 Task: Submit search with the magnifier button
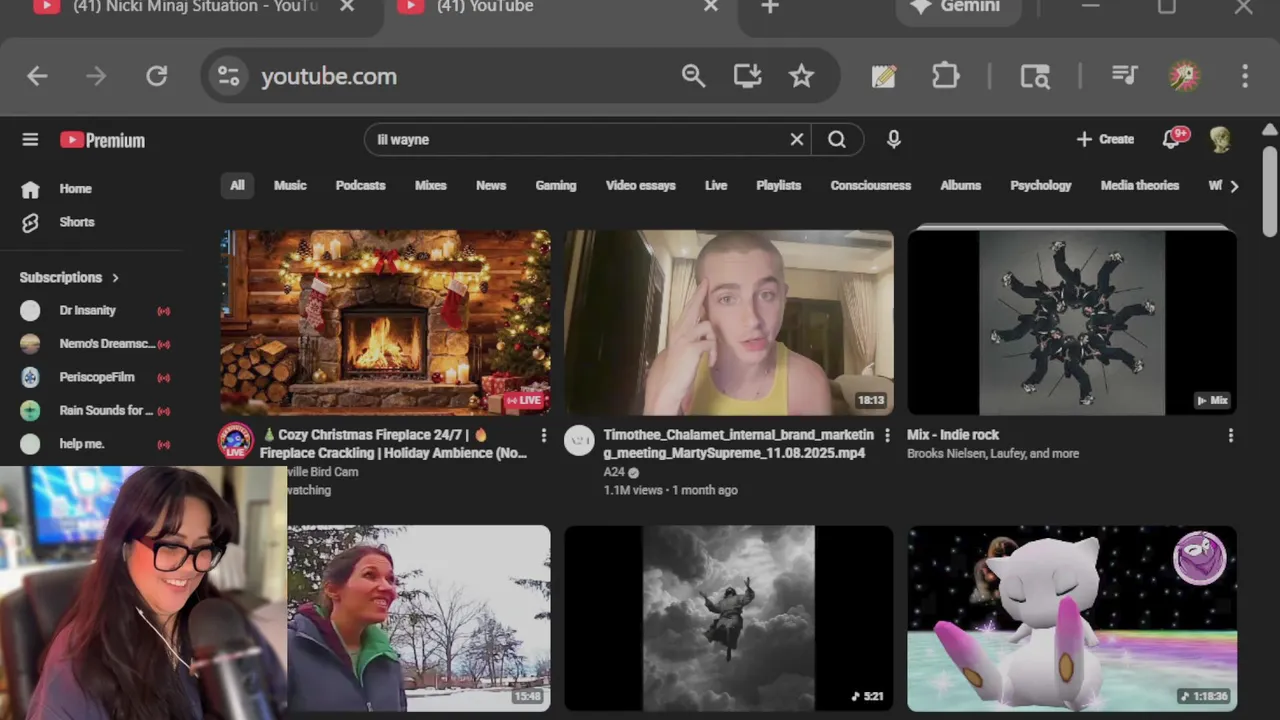tap(837, 140)
